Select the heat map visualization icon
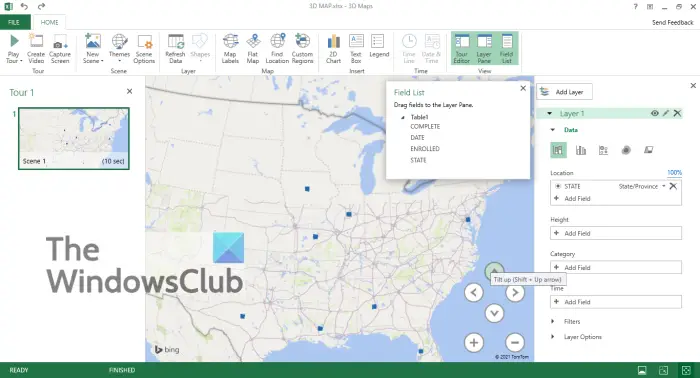Viewport: 700px width, 378px height. [x=626, y=150]
